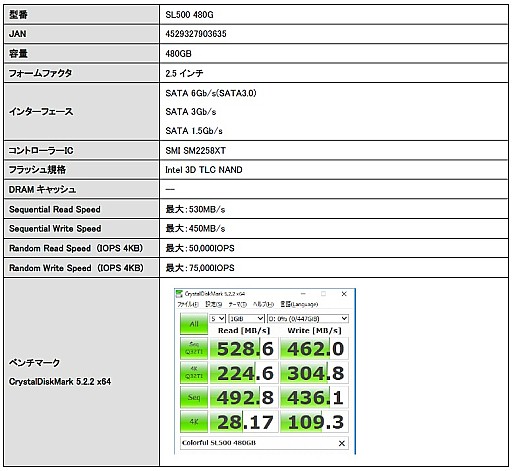Click the All button in CrystalDiskMark

[194, 324]
